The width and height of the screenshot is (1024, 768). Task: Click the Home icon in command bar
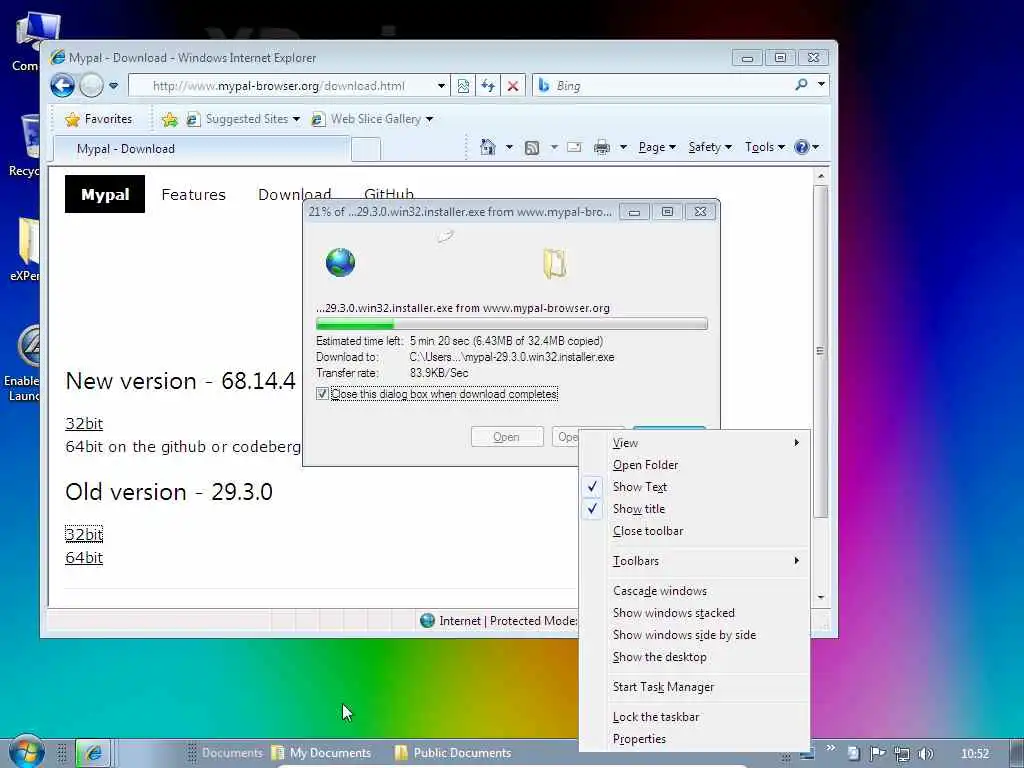coord(487,147)
